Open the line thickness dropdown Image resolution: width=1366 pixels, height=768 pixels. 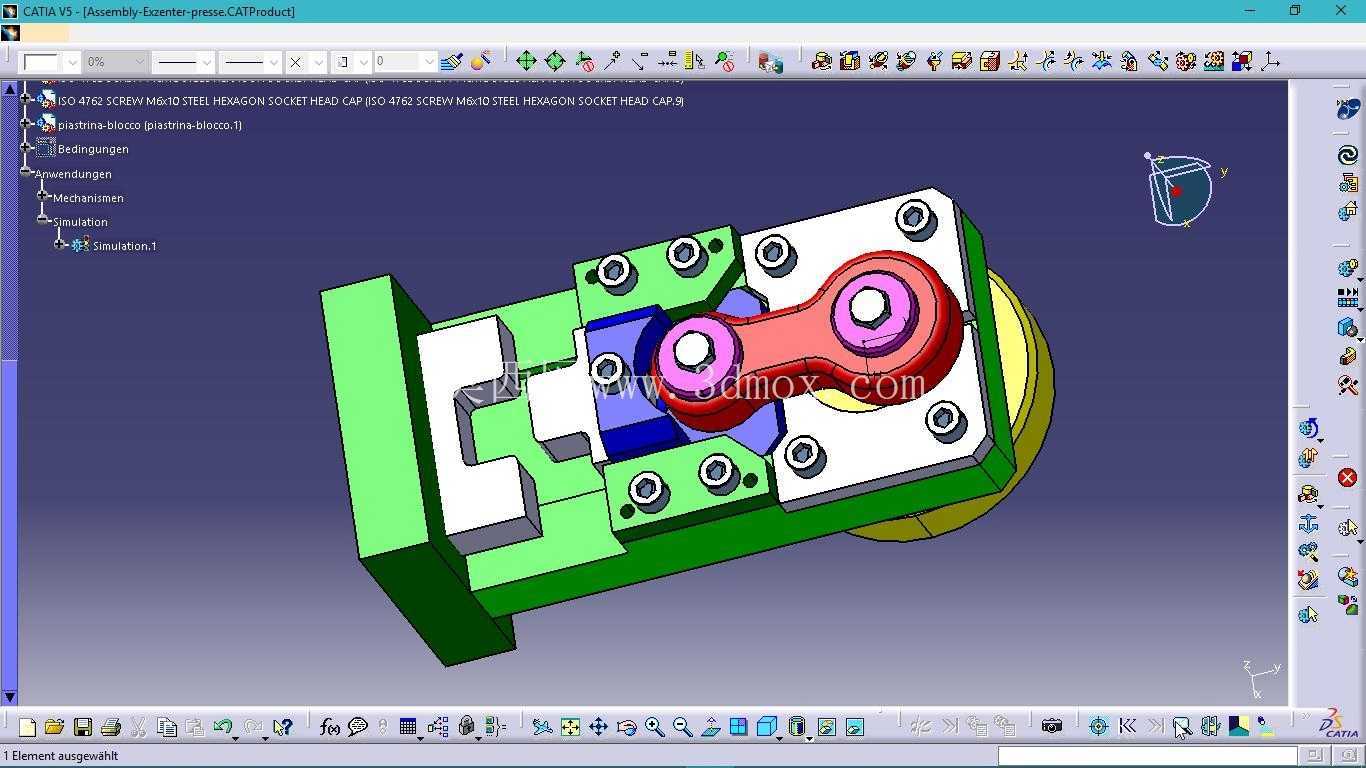pos(206,62)
